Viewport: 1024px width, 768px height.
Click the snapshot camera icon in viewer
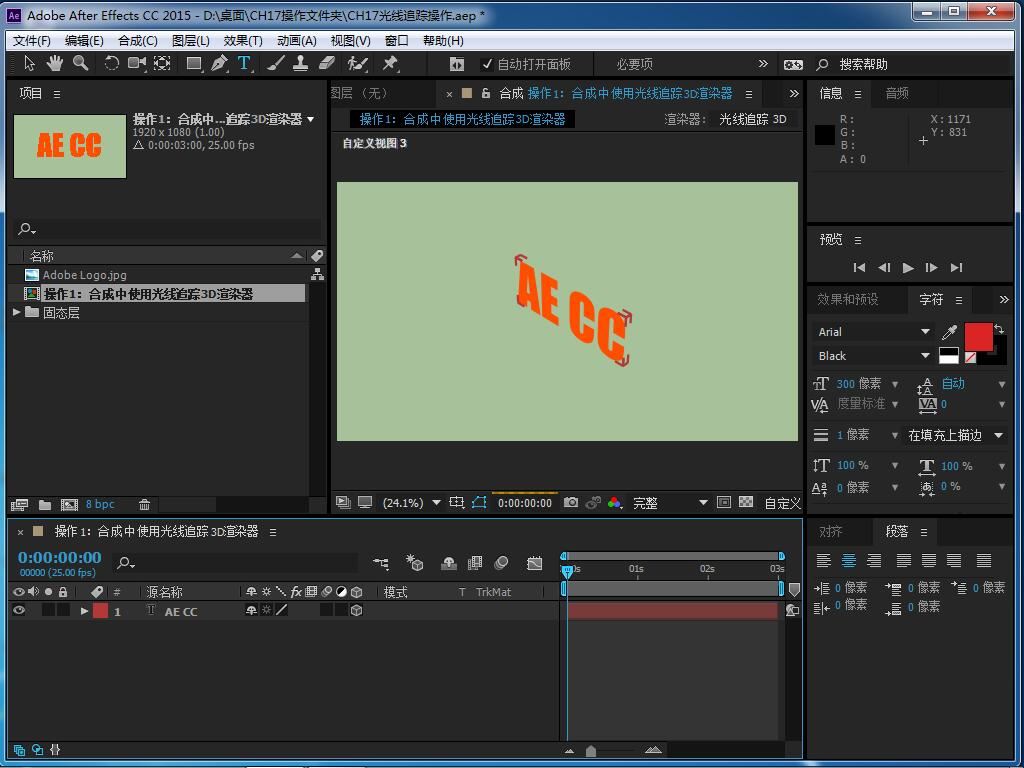point(571,502)
